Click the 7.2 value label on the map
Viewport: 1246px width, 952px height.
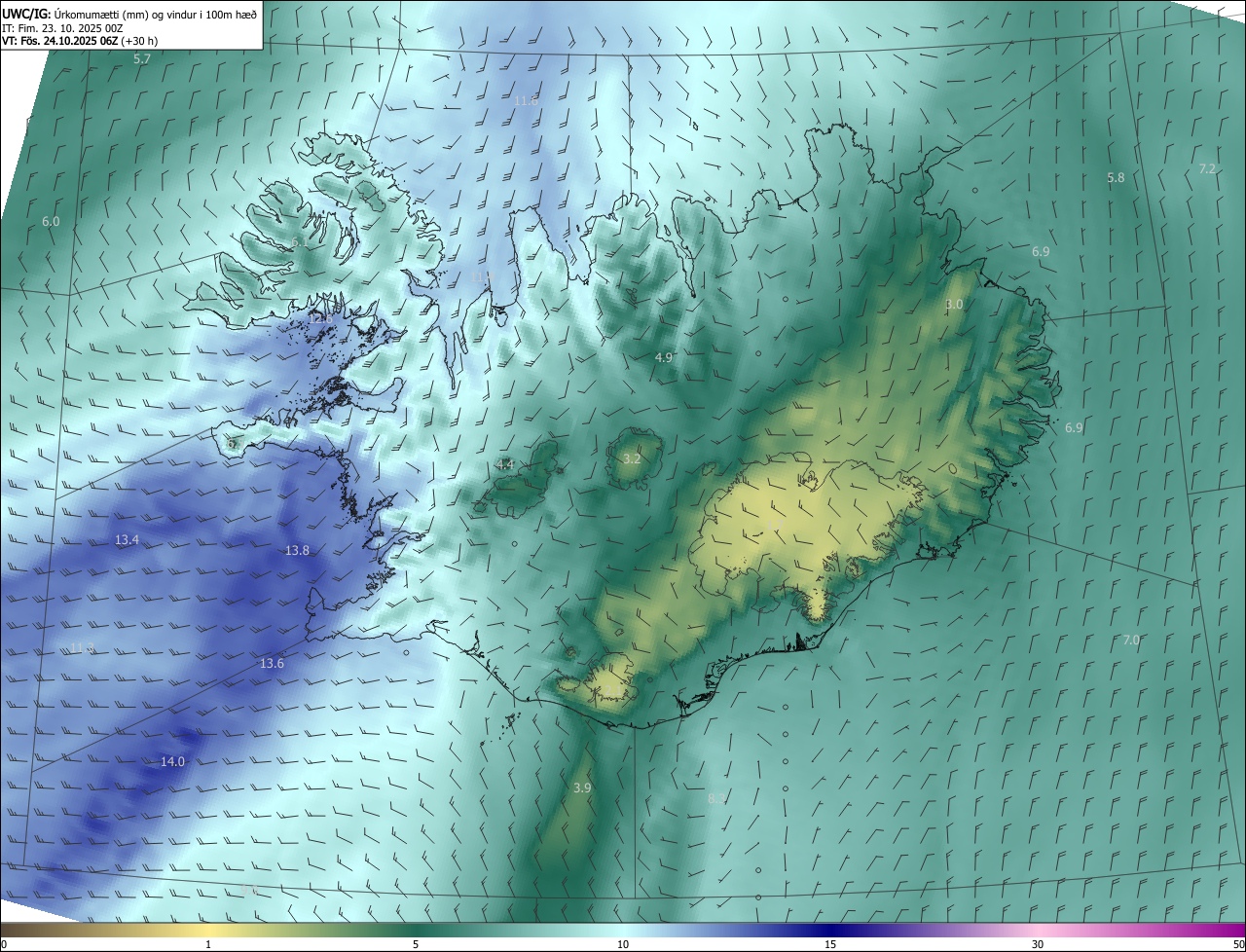coord(1207,169)
